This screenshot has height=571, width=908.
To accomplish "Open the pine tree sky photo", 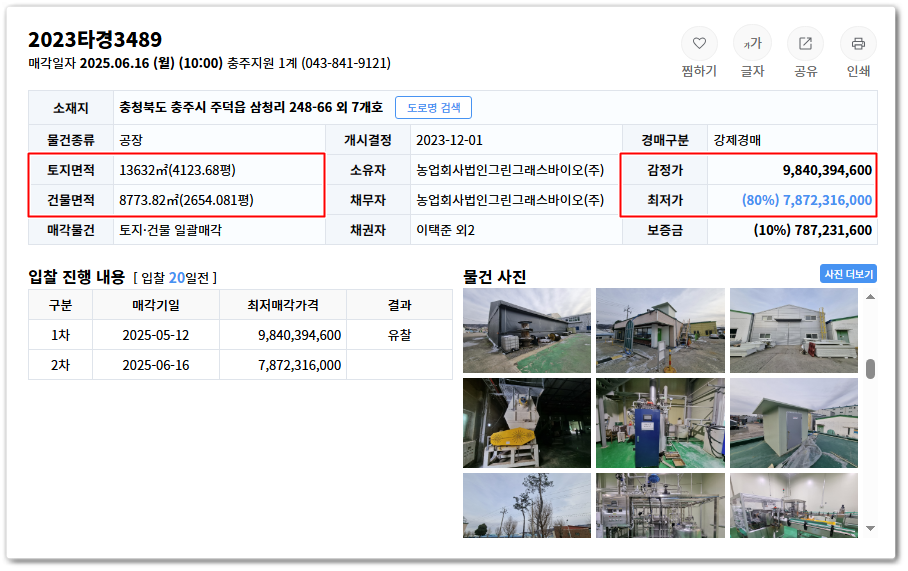I will (x=527, y=506).
